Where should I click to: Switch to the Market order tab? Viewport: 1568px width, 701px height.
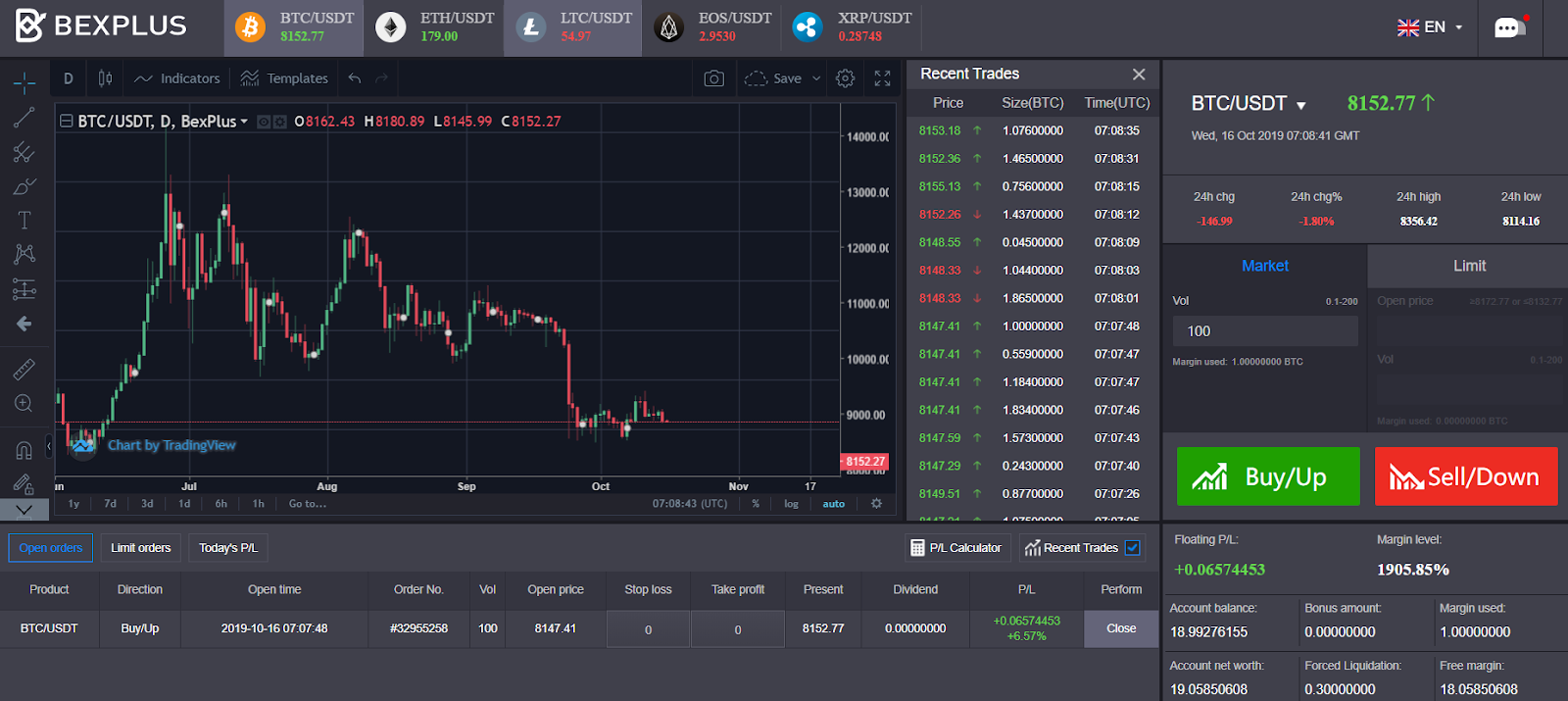[1265, 266]
